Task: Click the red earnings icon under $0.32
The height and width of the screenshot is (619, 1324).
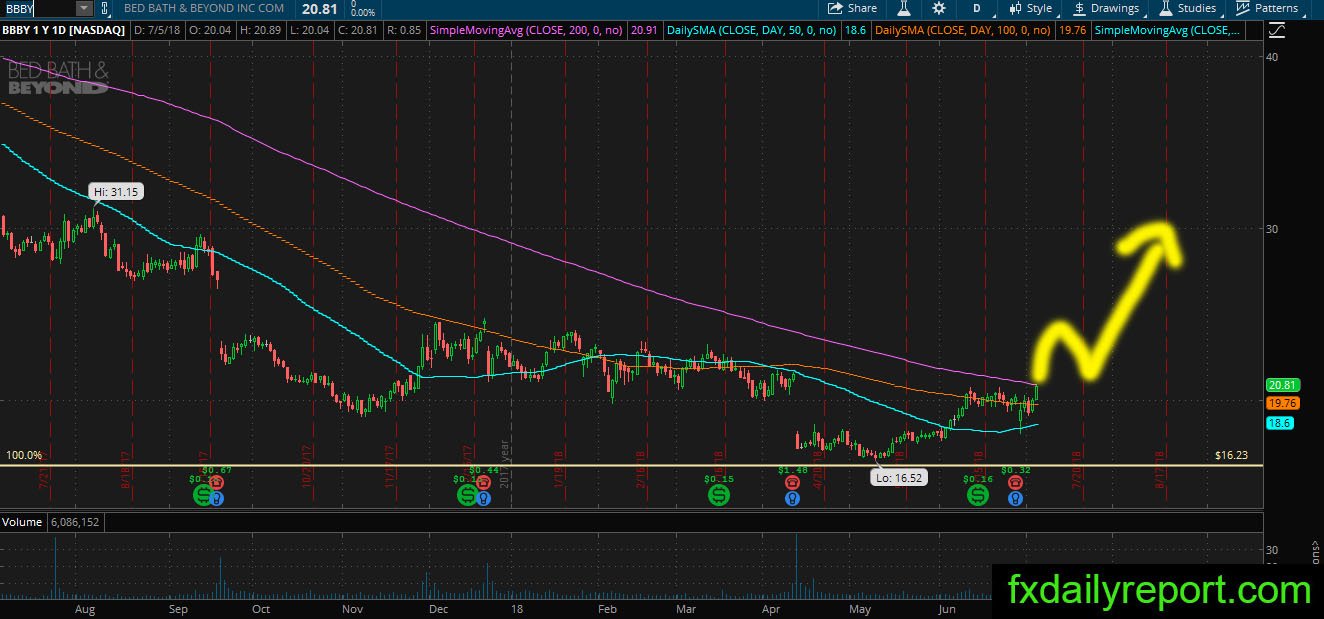Action: 1016,482
